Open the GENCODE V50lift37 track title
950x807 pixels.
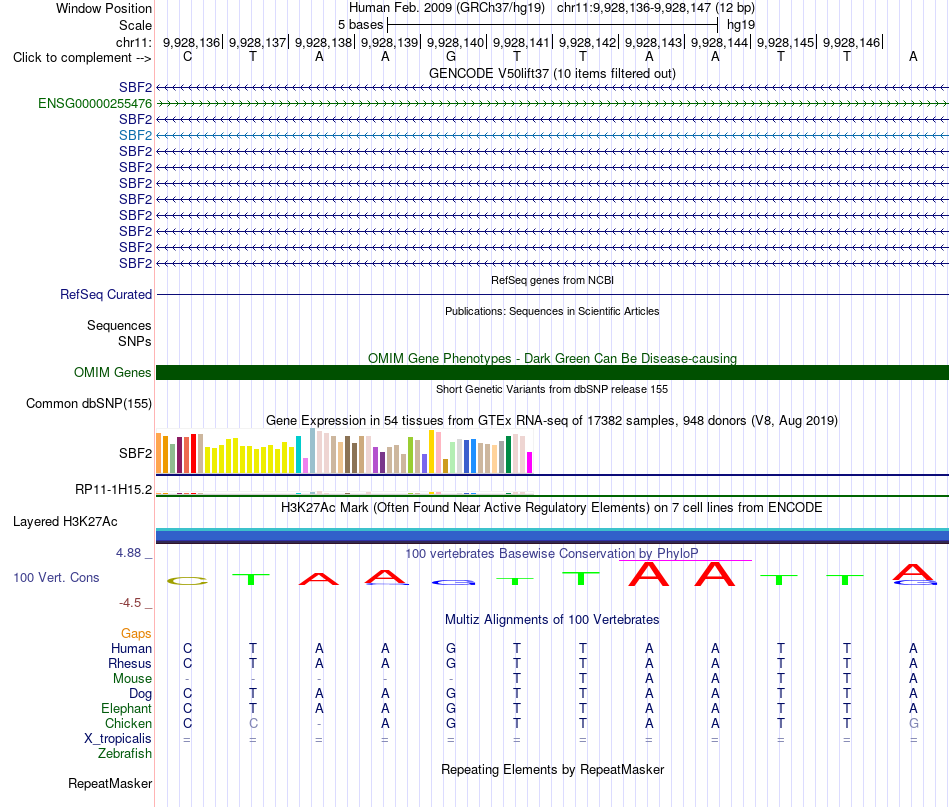pyautogui.click(x=552, y=73)
